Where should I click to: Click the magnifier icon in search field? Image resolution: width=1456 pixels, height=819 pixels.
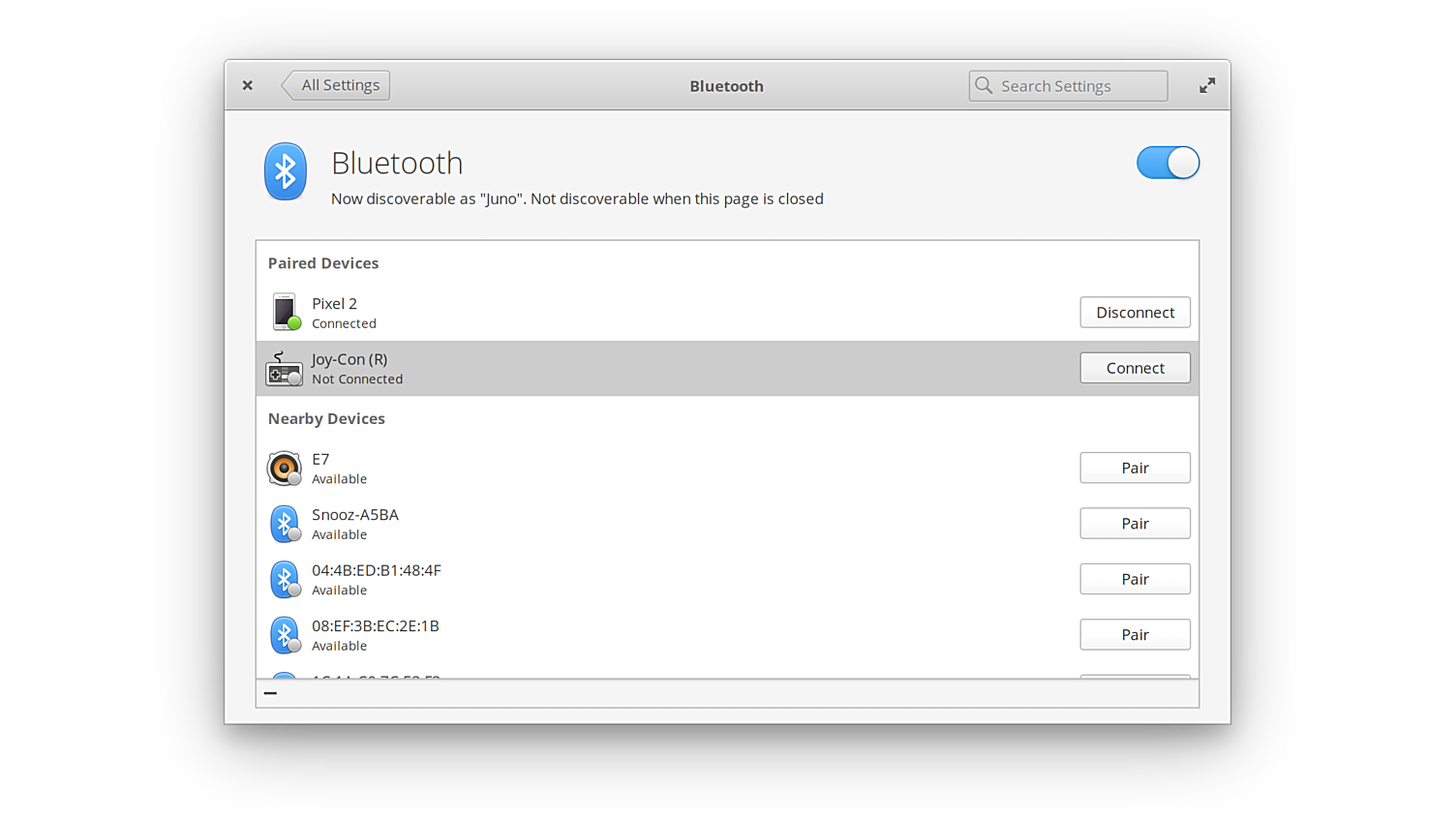[x=984, y=85]
